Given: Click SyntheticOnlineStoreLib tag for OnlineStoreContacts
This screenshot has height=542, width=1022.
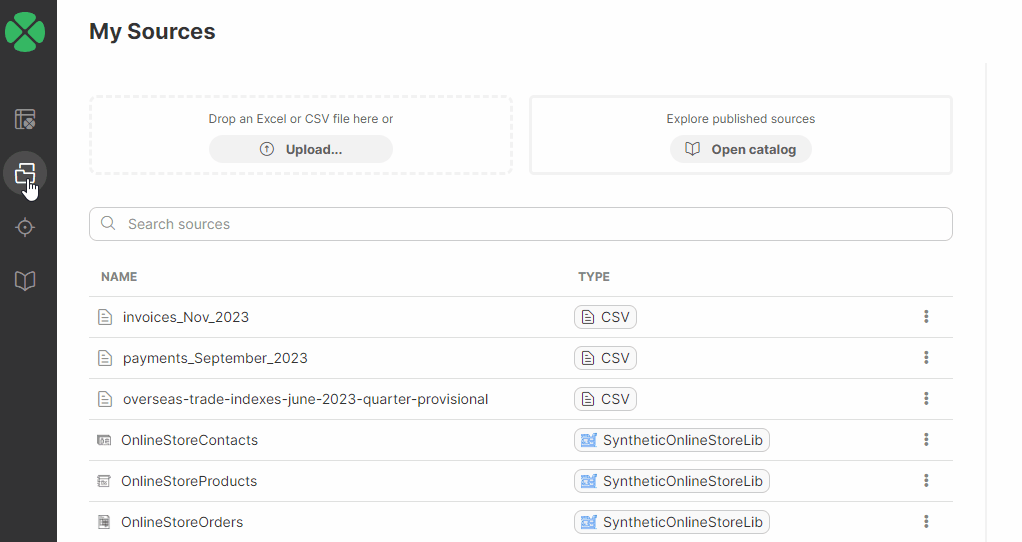Looking at the screenshot, I should pos(672,440).
